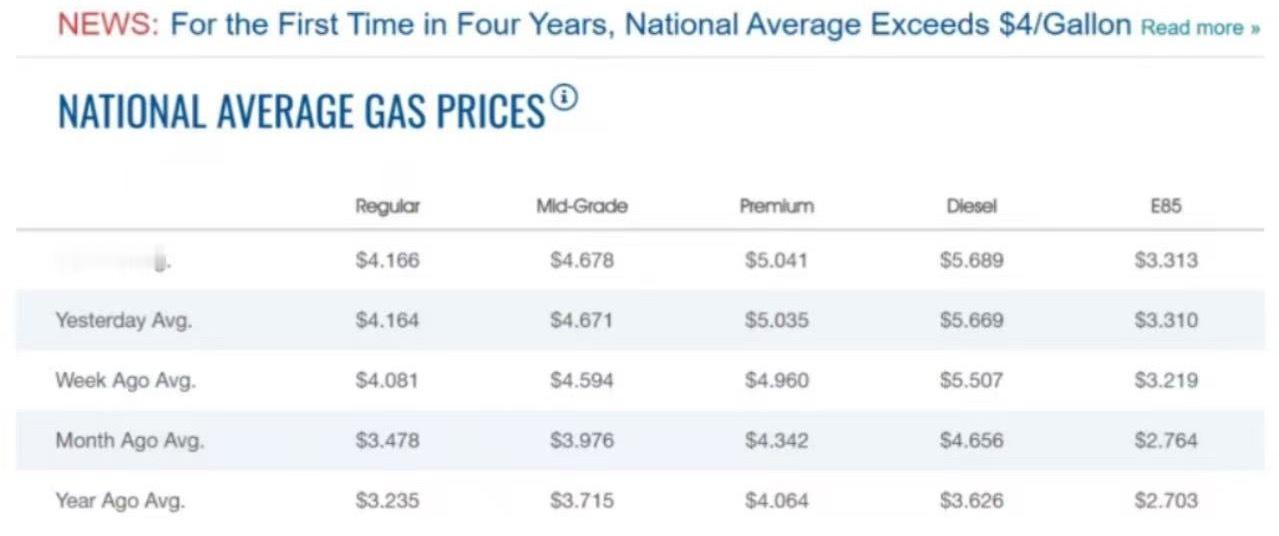Click the Premium column header
The height and width of the screenshot is (536, 1279).
tap(777, 207)
